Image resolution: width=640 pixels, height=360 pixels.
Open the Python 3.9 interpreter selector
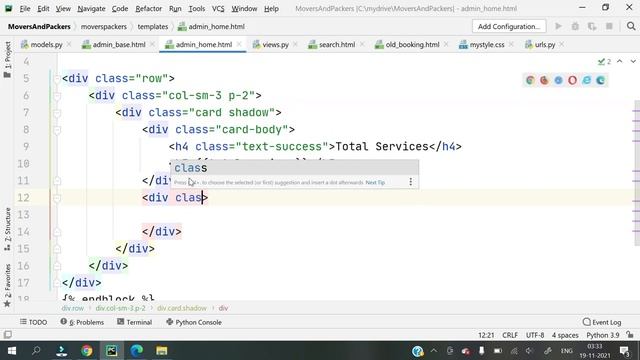602,335
